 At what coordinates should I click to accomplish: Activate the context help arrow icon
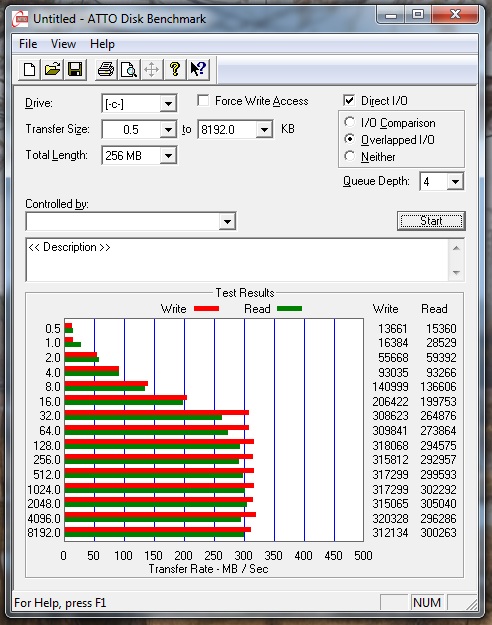pyautogui.click(x=198, y=69)
